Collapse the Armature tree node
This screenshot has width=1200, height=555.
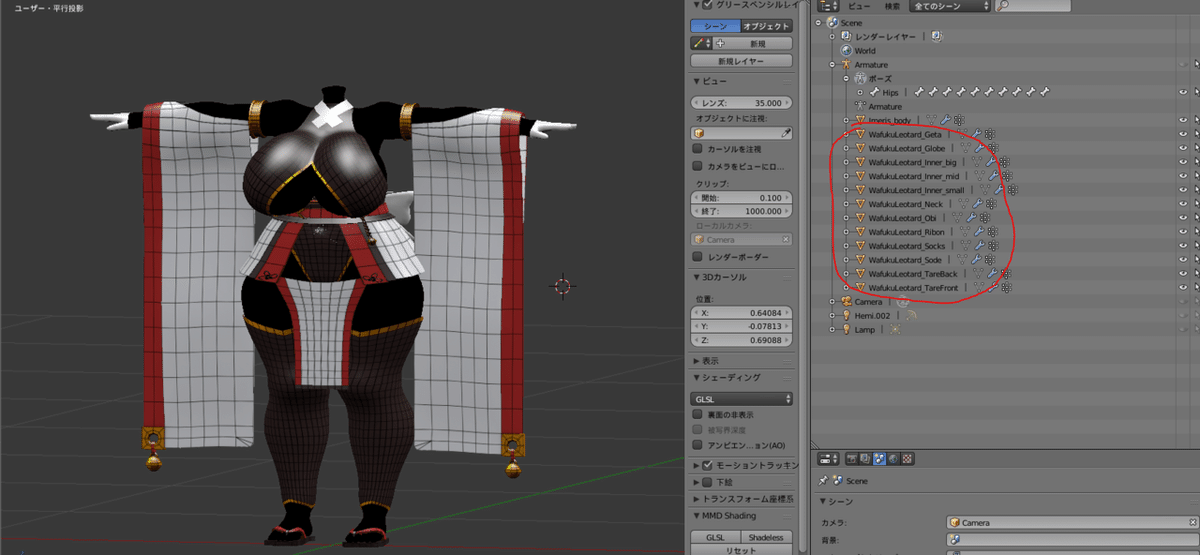point(832,64)
